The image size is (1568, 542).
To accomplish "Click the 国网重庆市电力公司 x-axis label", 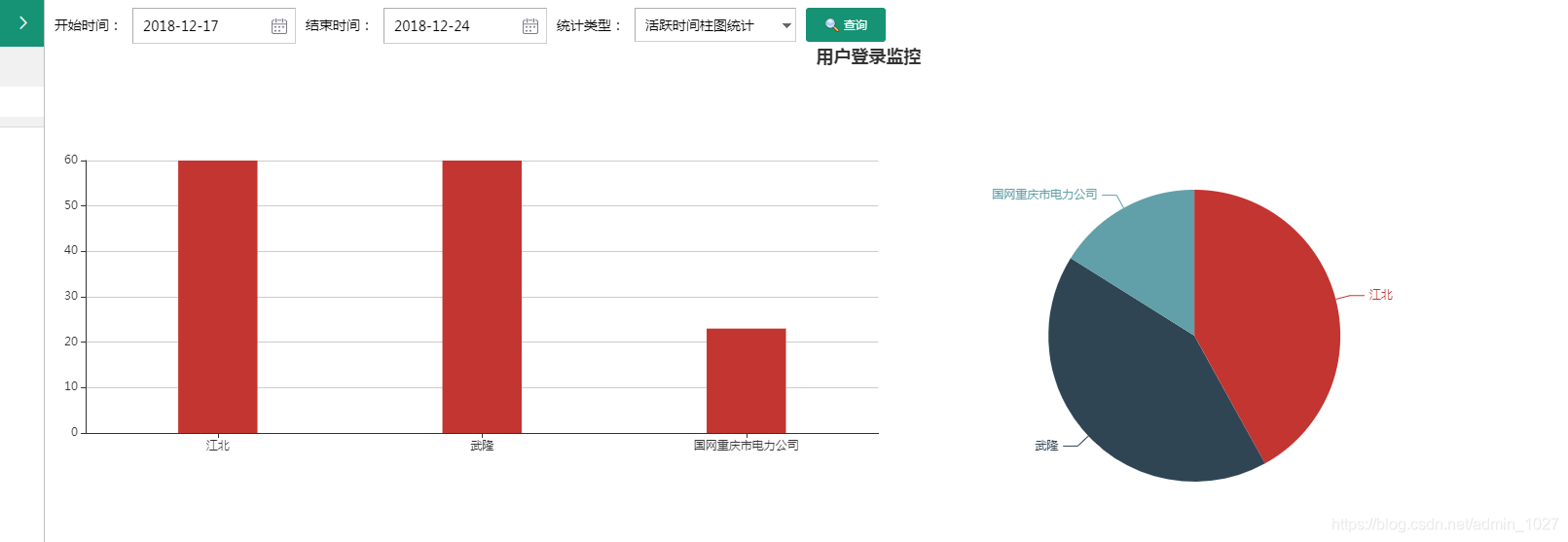I will 747,446.
